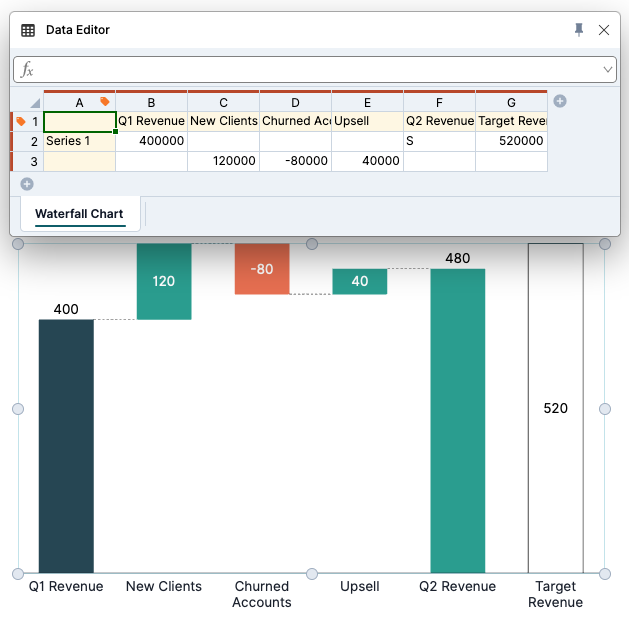The width and height of the screenshot is (629, 624).
Task: Click the fx function icon in formula bar
Action: click(27, 69)
